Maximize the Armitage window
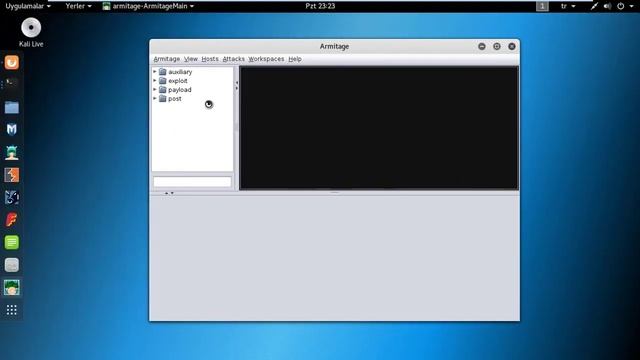640x360 pixels. [x=497, y=47]
